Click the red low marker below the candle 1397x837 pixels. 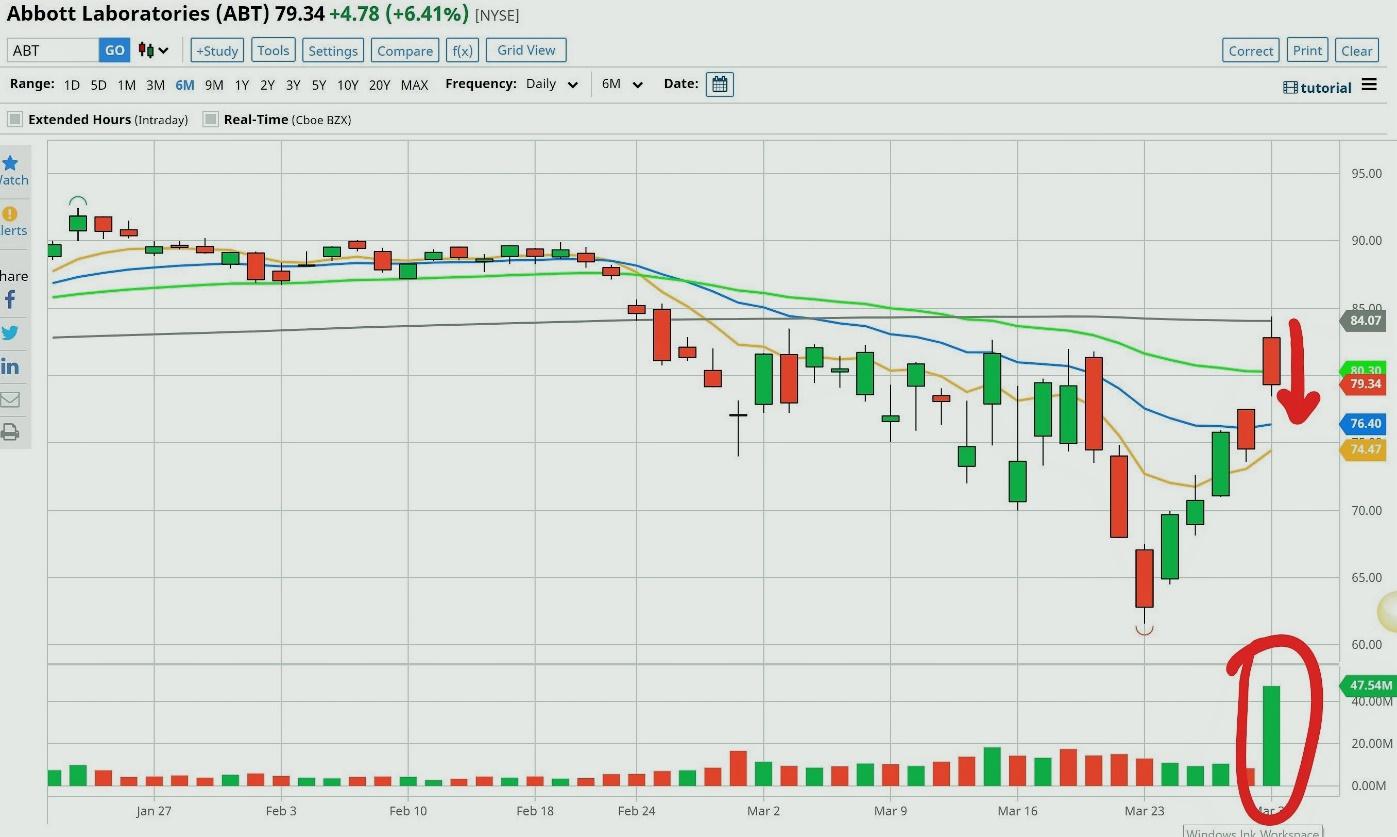(1144, 629)
